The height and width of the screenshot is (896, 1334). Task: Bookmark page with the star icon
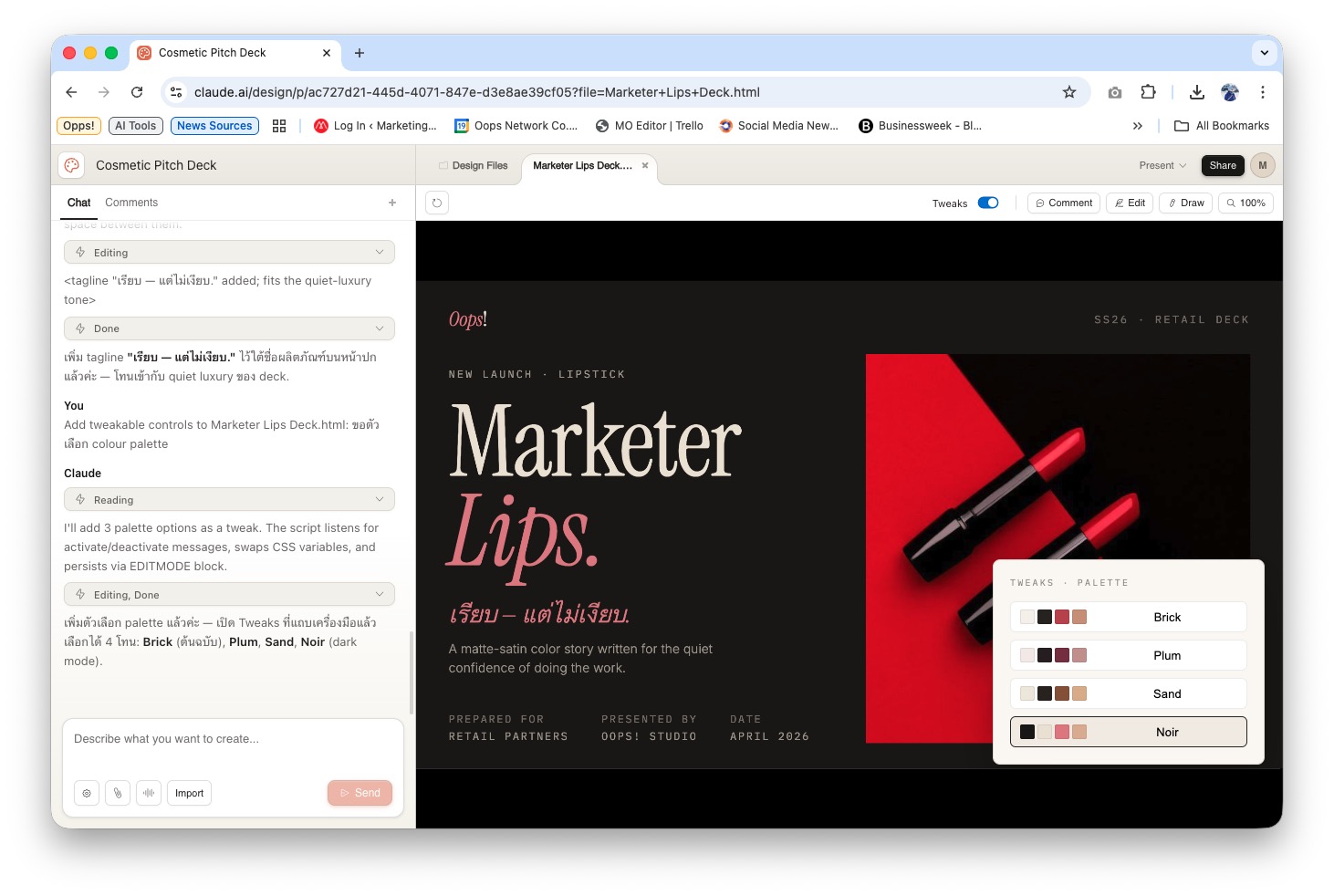pos(1069,92)
